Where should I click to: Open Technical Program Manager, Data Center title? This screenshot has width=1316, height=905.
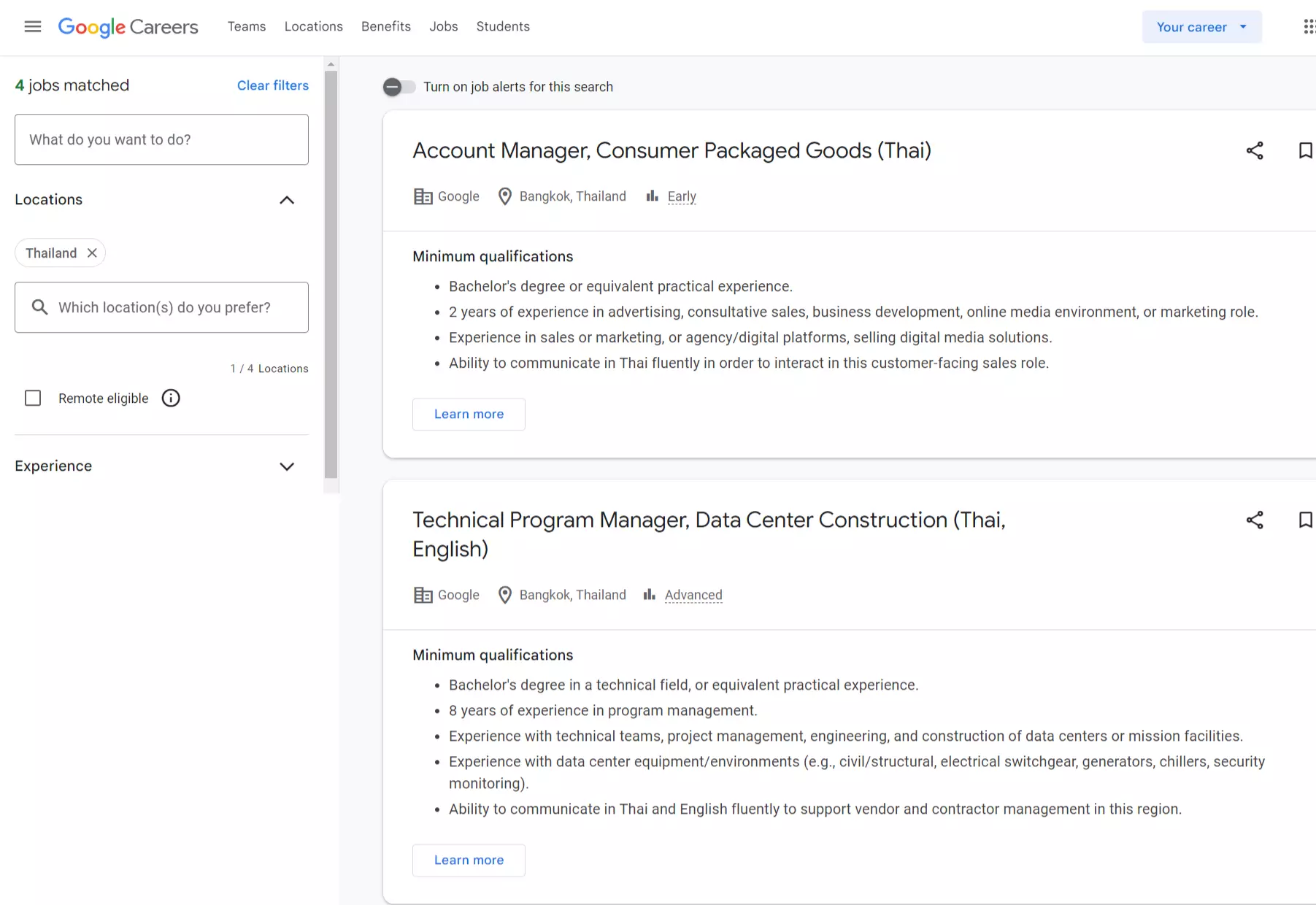pos(709,534)
